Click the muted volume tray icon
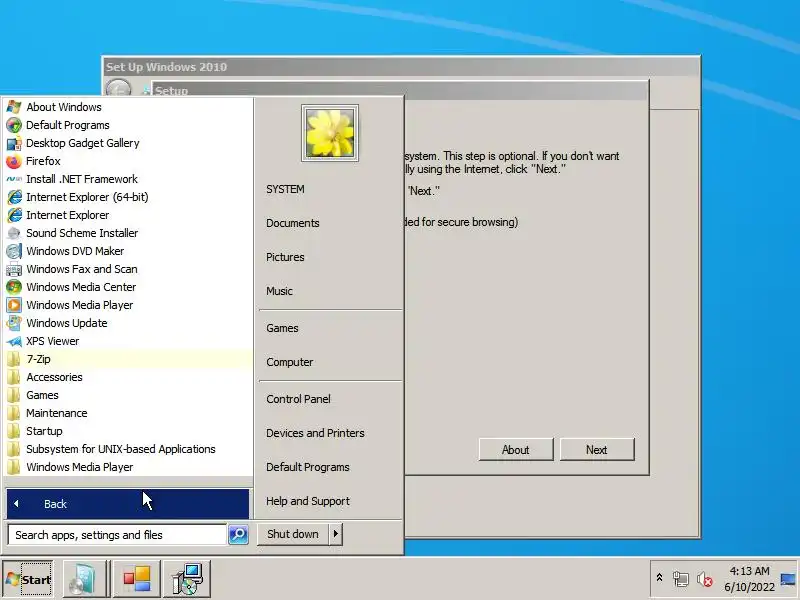The image size is (800, 600). 705,579
